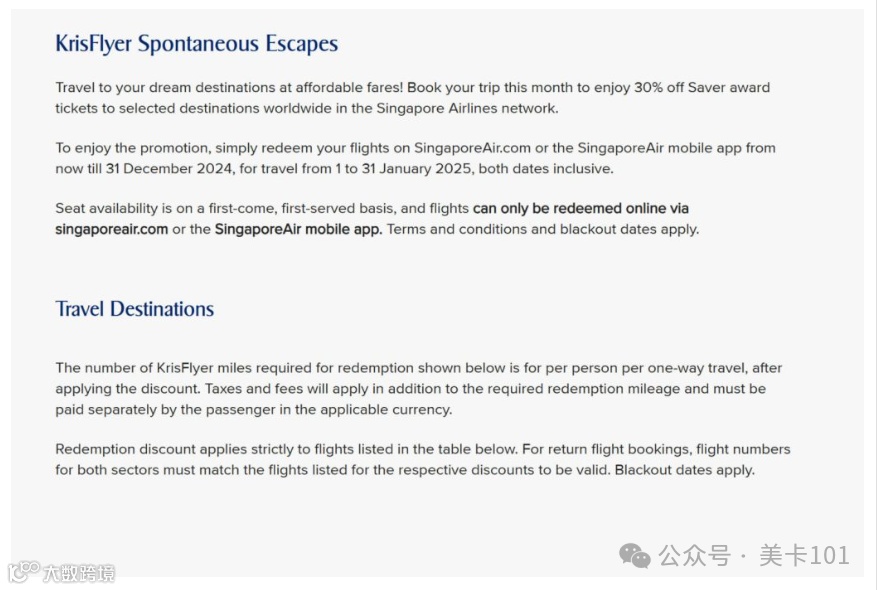Click the Travel Destinations heading
877x590 pixels.
point(135,309)
